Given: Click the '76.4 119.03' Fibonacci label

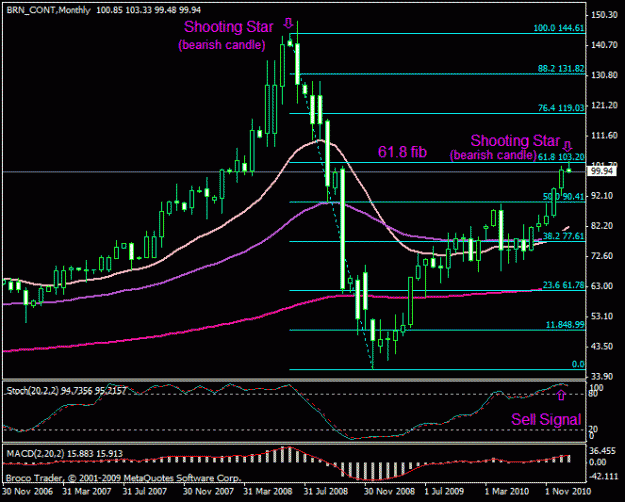Looking at the screenshot, I should click(561, 108).
